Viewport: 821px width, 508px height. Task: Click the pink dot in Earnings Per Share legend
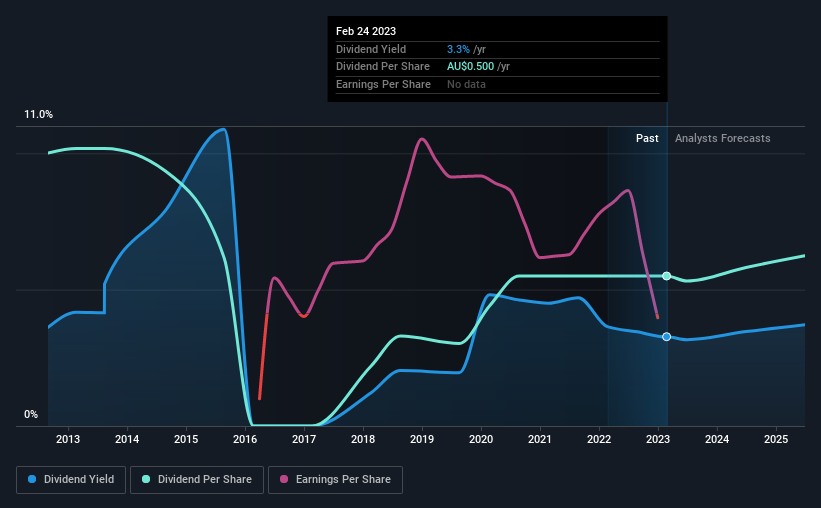[284, 479]
